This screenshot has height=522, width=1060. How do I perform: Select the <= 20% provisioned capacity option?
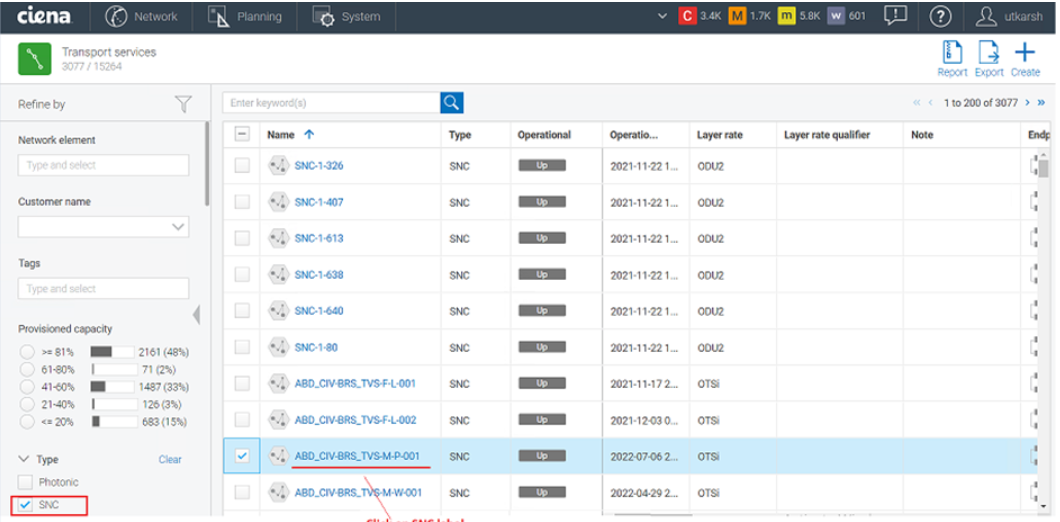pyautogui.click(x=27, y=422)
